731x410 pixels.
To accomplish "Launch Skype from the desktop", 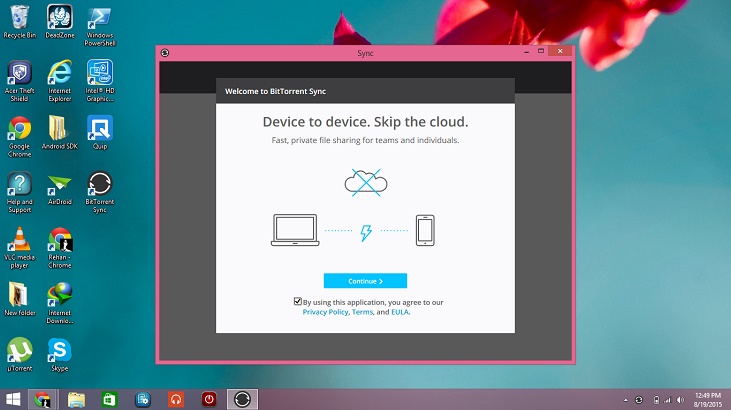I will [x=60, y=351].
